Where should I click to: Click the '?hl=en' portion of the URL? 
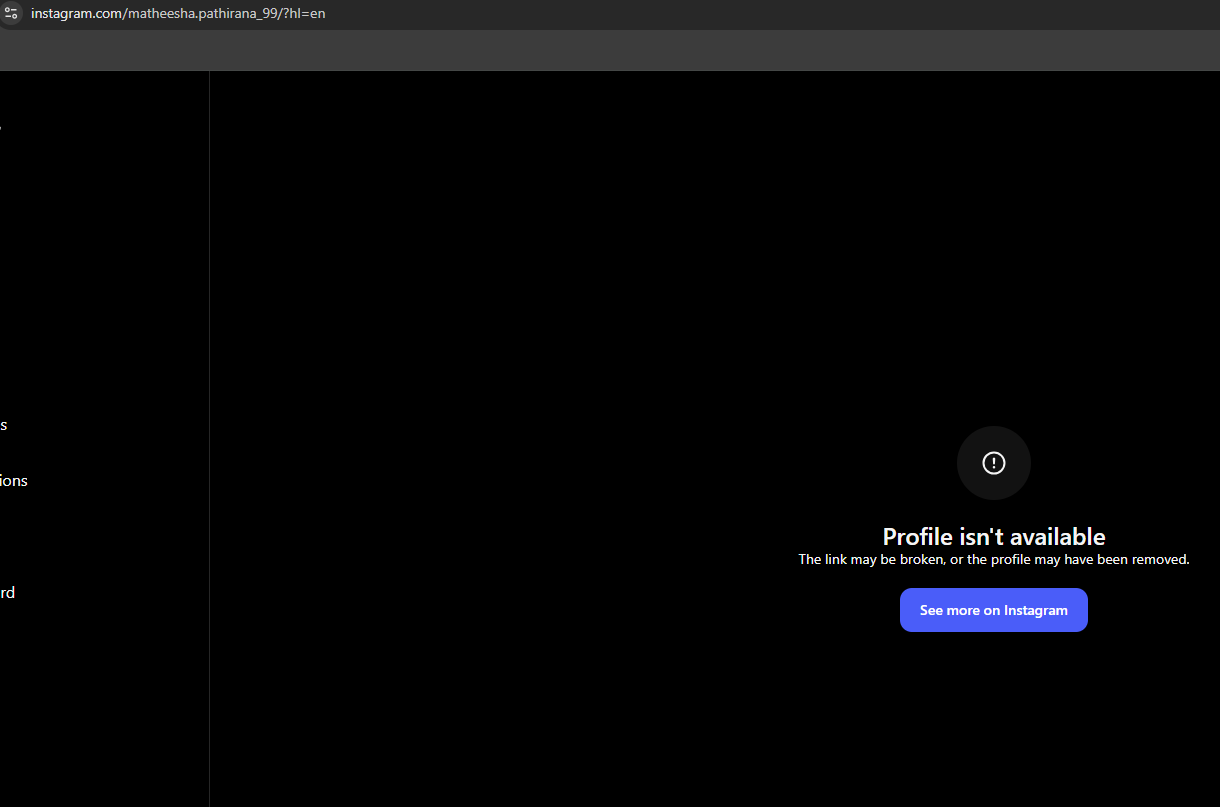pos(304,13)
